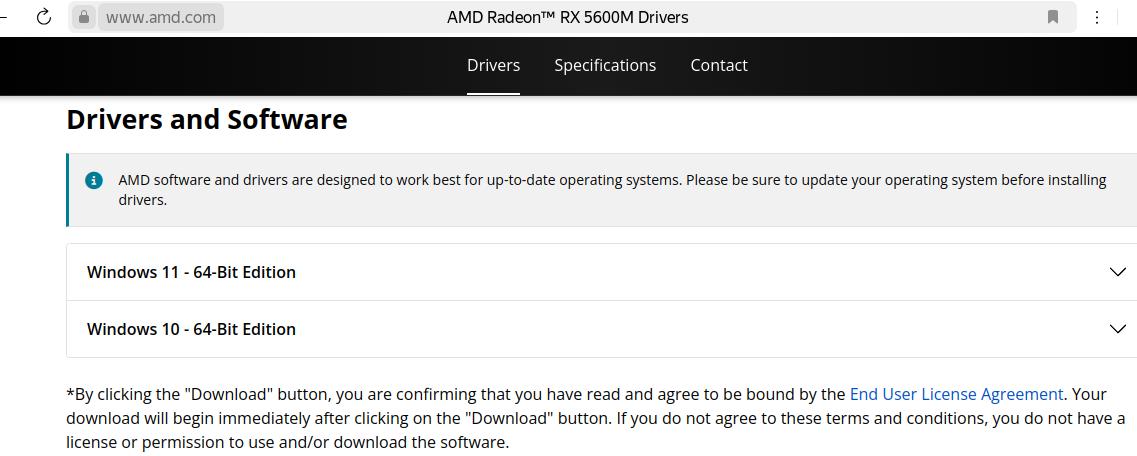Click the www.amd.com address field
The image size is (1137, 456).
(160, 17)
